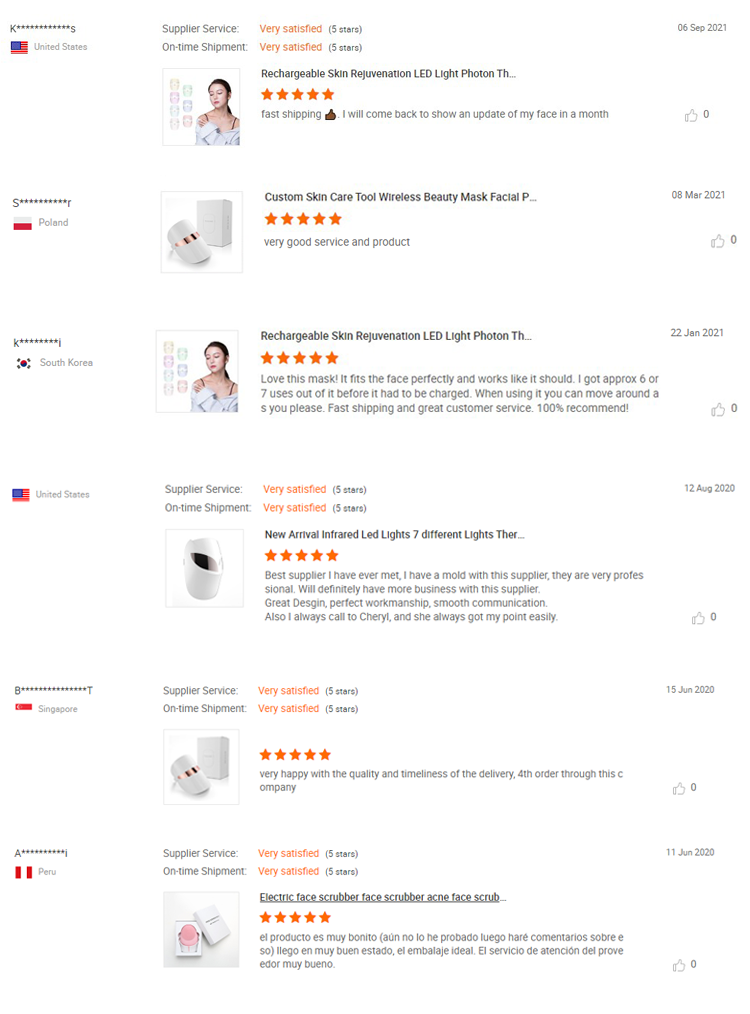Click thumbs-up on the 12 Aug 2020 review

coord(698,618)
